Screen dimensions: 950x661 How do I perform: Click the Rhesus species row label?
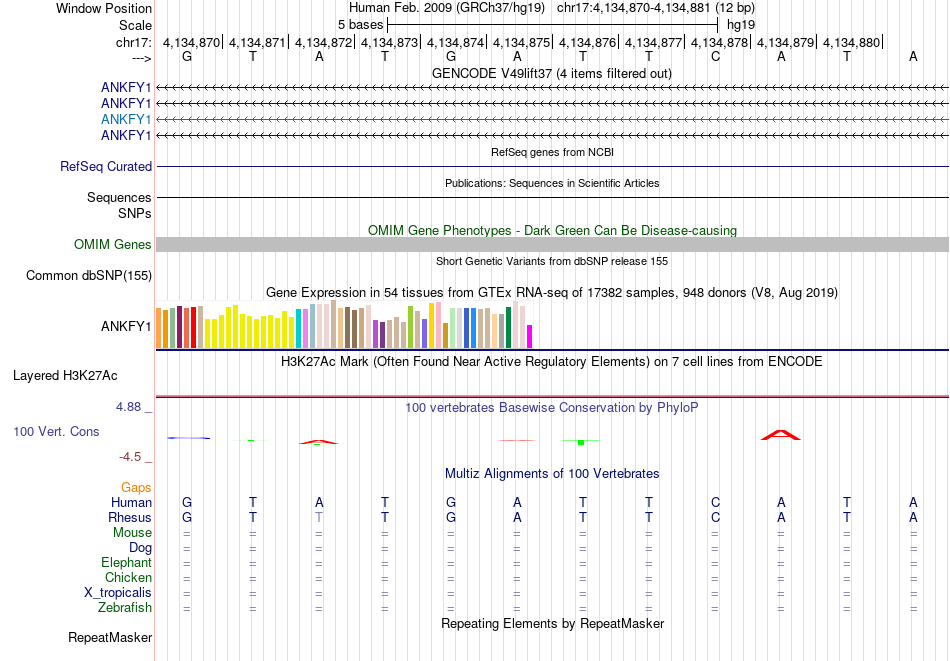coord(130,518)
